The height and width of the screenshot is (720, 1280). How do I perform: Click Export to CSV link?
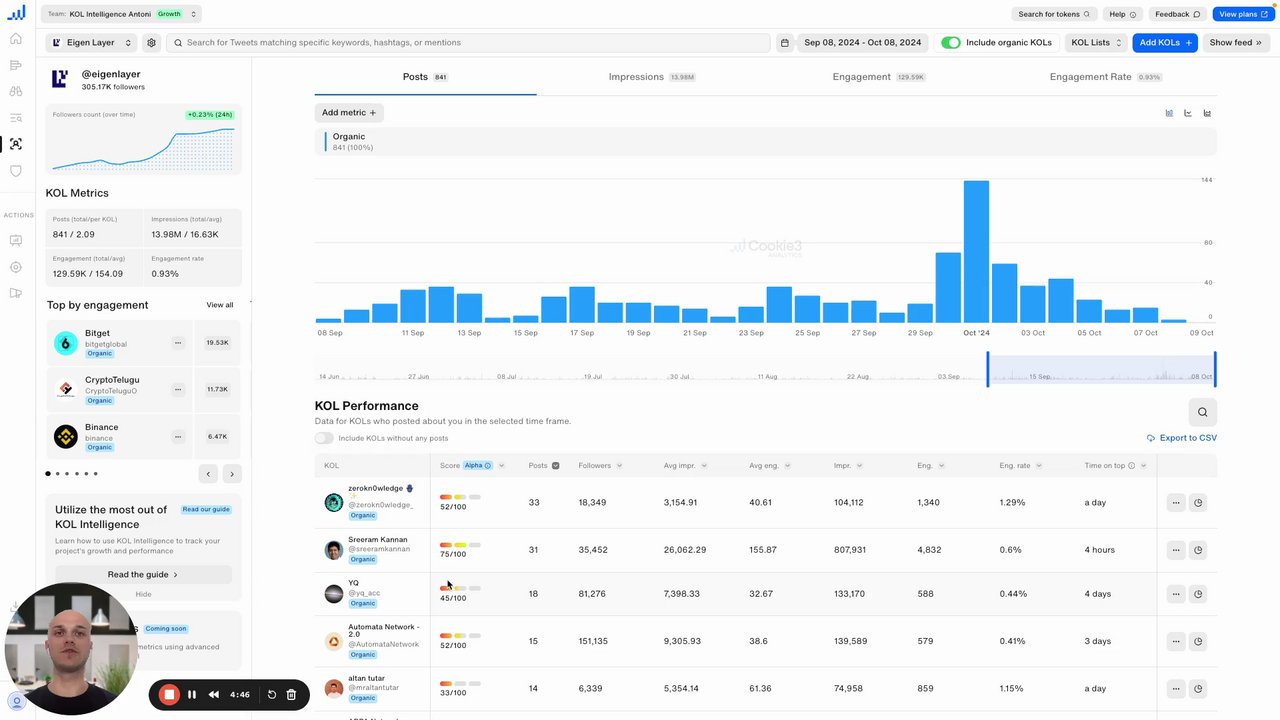coord(1182,438)
